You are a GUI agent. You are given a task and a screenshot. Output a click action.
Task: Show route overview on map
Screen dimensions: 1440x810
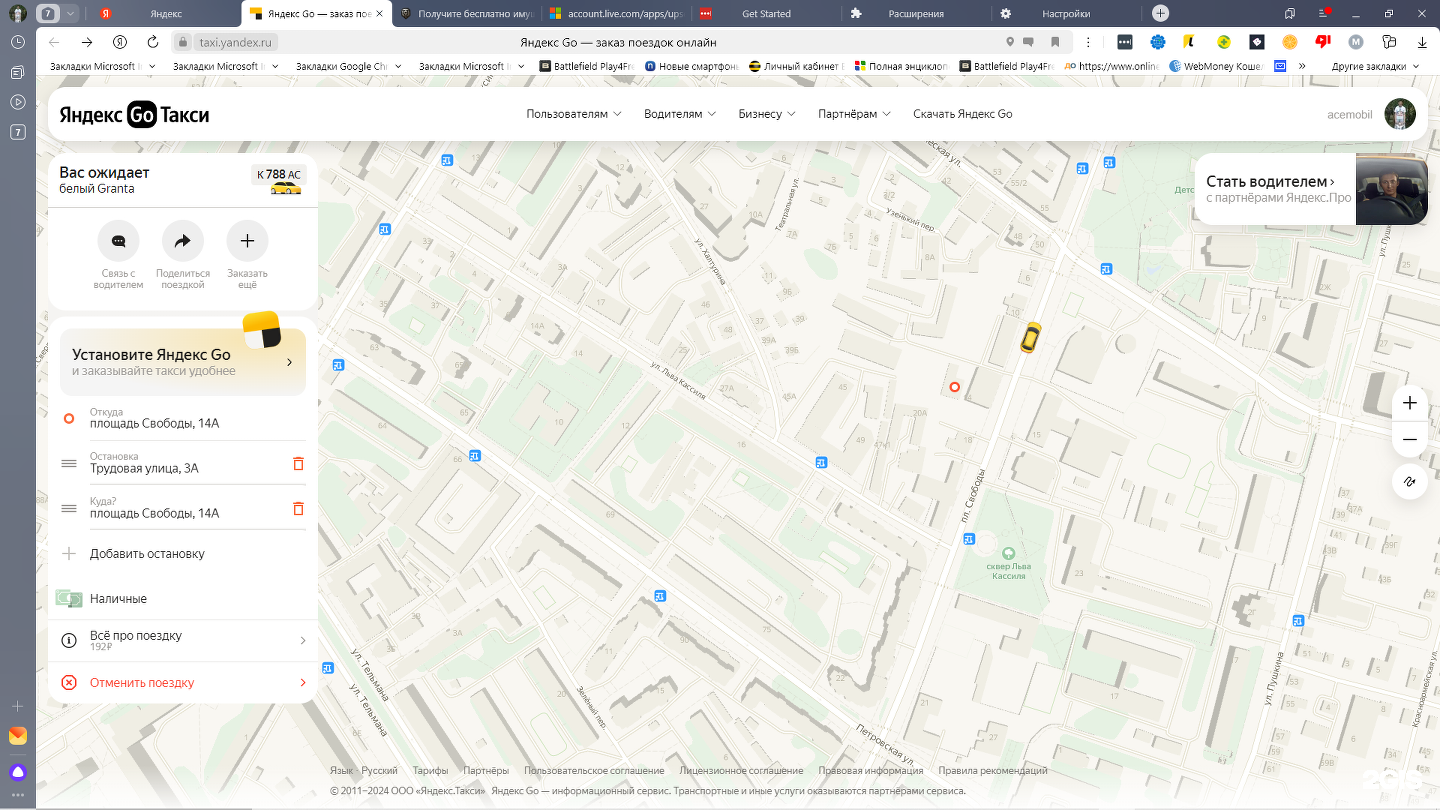click(x=1410, y=481)
